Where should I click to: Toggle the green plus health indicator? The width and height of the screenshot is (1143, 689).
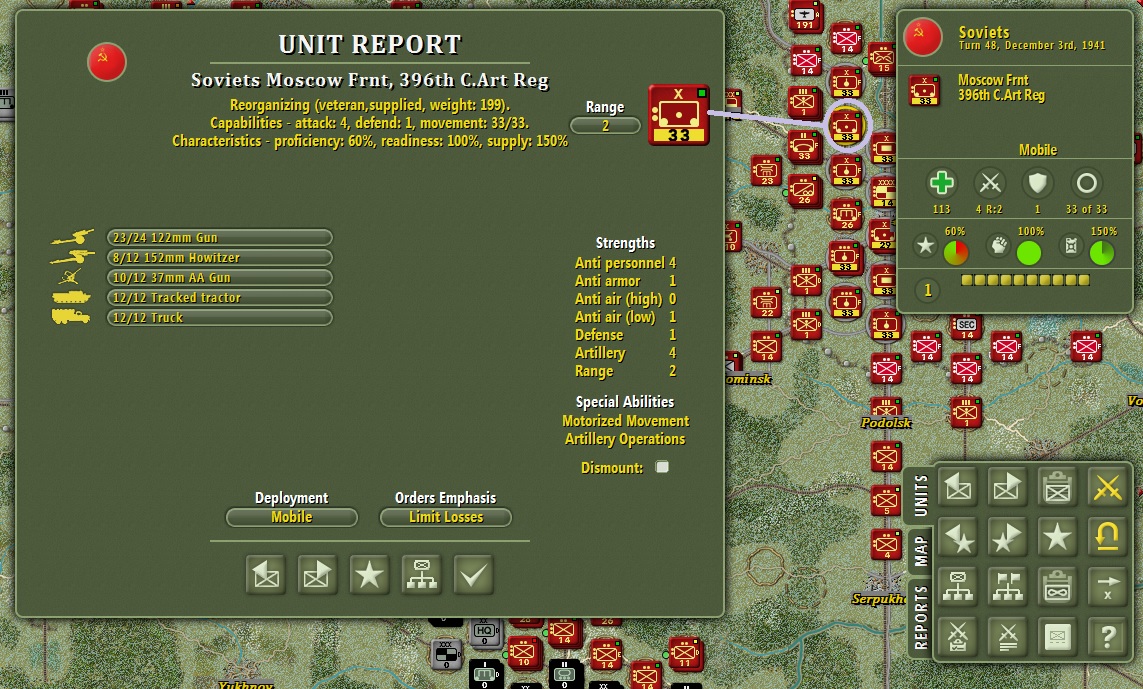coord(941,183)
